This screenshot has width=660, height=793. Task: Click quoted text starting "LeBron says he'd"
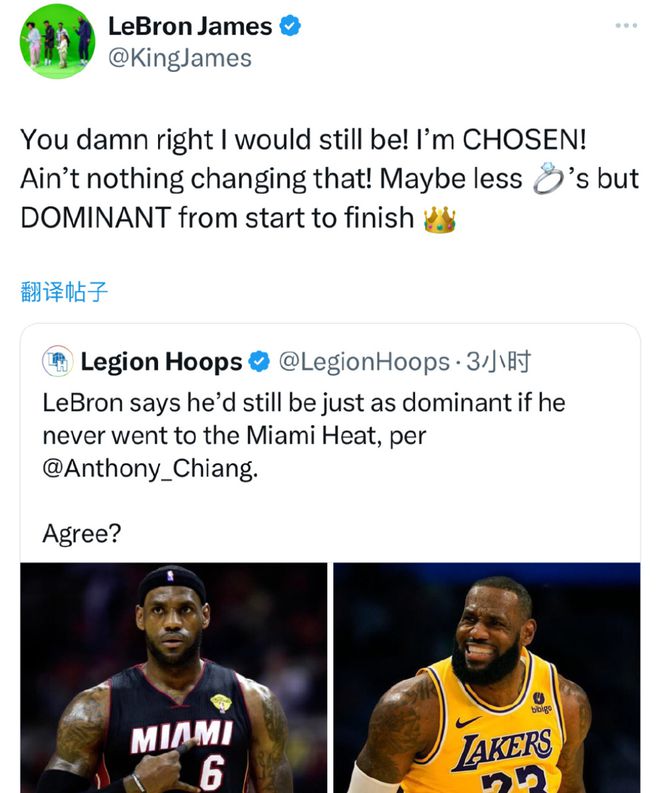pyautogui.click(x=303, y=403)
